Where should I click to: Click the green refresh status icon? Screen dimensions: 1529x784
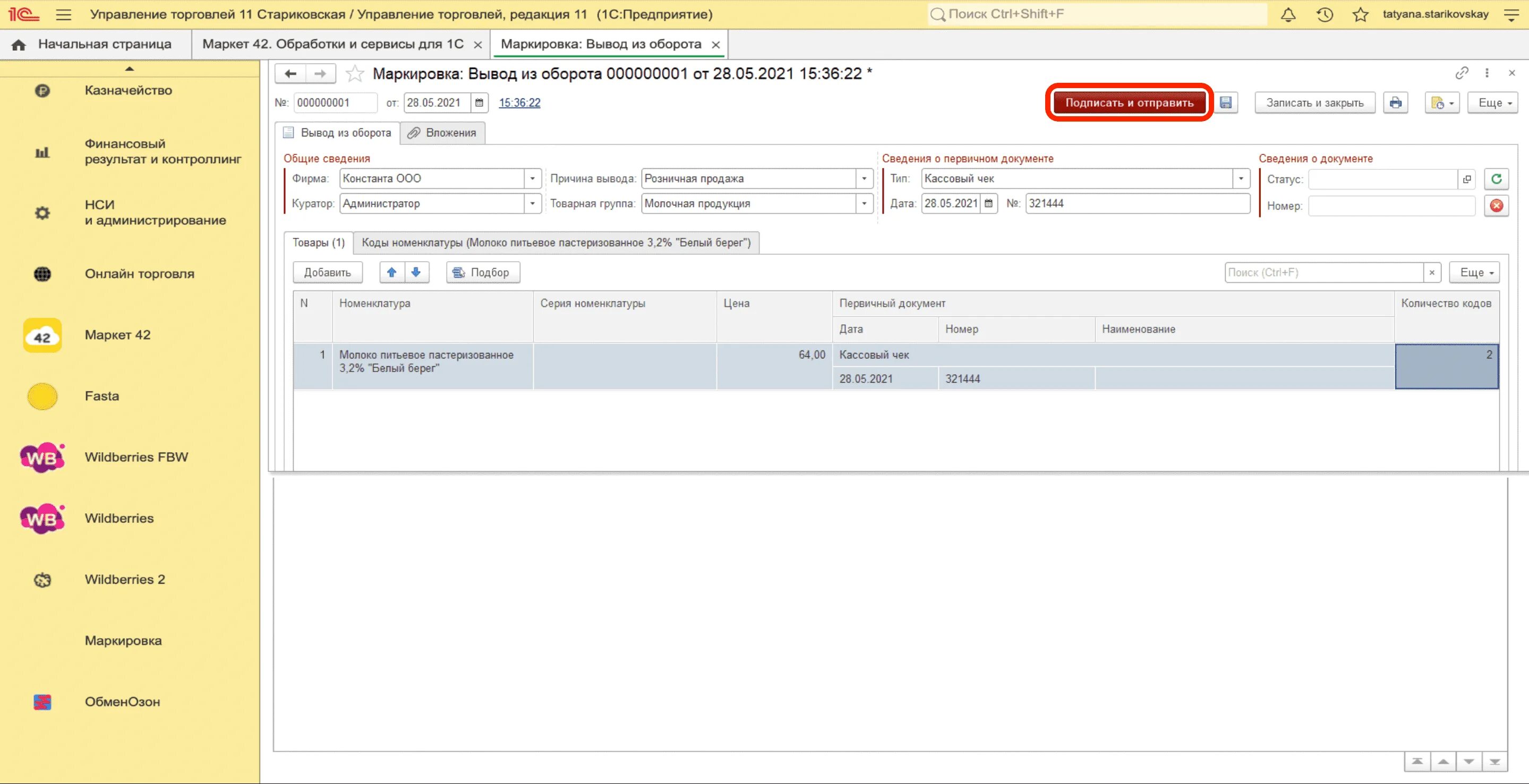pos(1497,179)
